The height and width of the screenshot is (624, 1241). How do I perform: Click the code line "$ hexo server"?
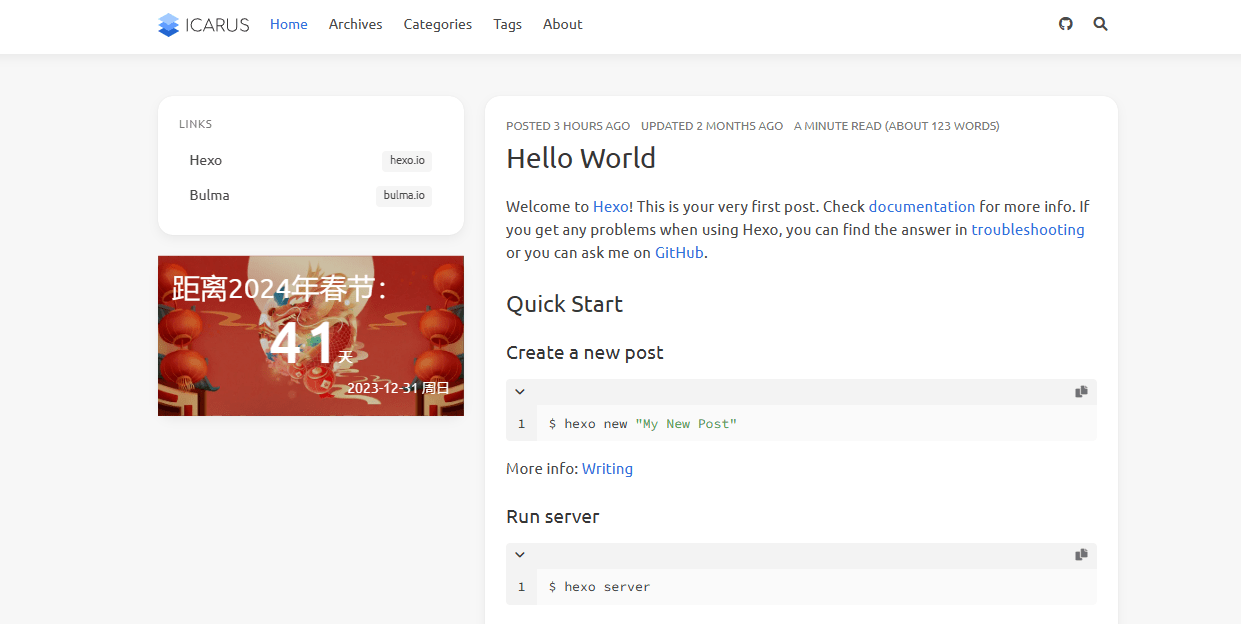pyautogui.click(x=599, y=587)
